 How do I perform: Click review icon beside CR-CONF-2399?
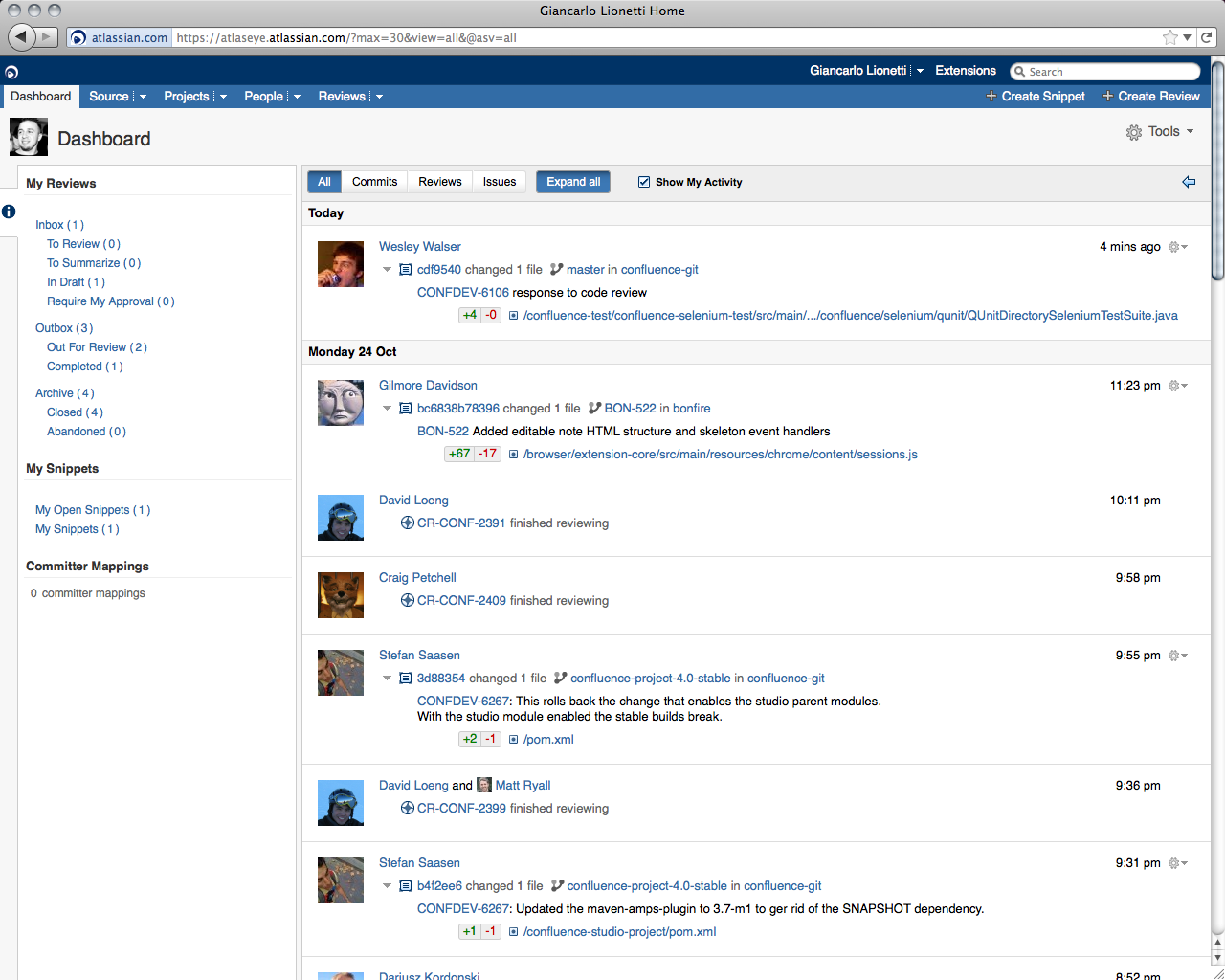[407, 808]
